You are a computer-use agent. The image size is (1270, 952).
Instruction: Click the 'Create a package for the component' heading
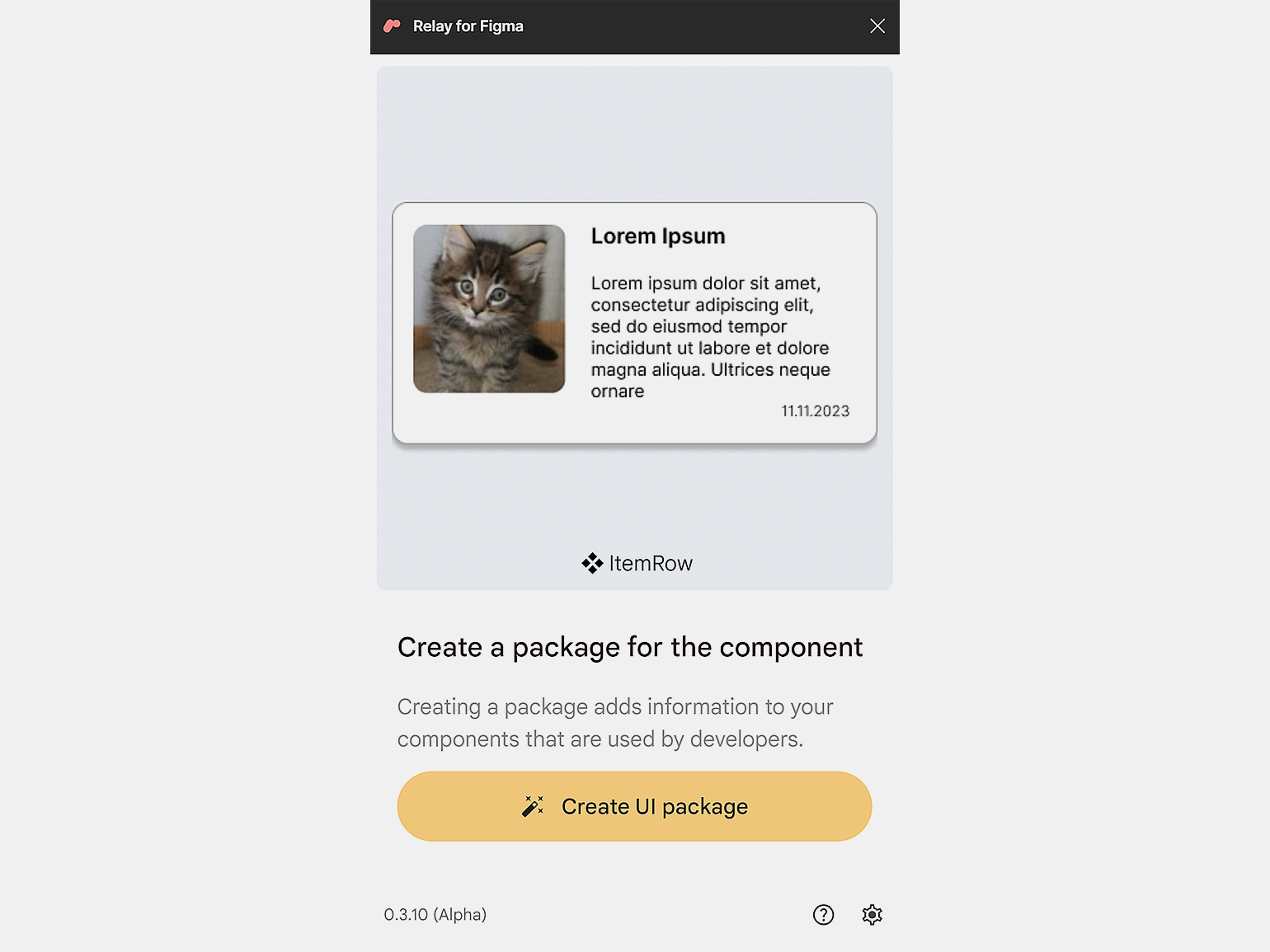tap(630, 648)
